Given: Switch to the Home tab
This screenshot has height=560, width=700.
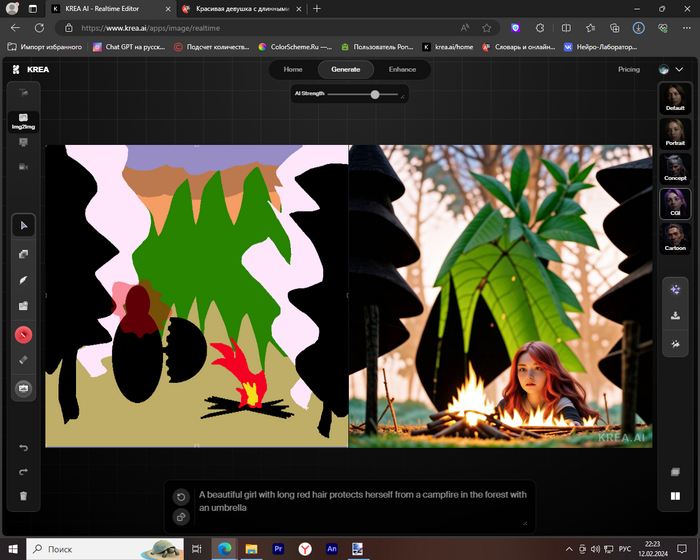Looking at the screenshot, I should coord(293,70).
